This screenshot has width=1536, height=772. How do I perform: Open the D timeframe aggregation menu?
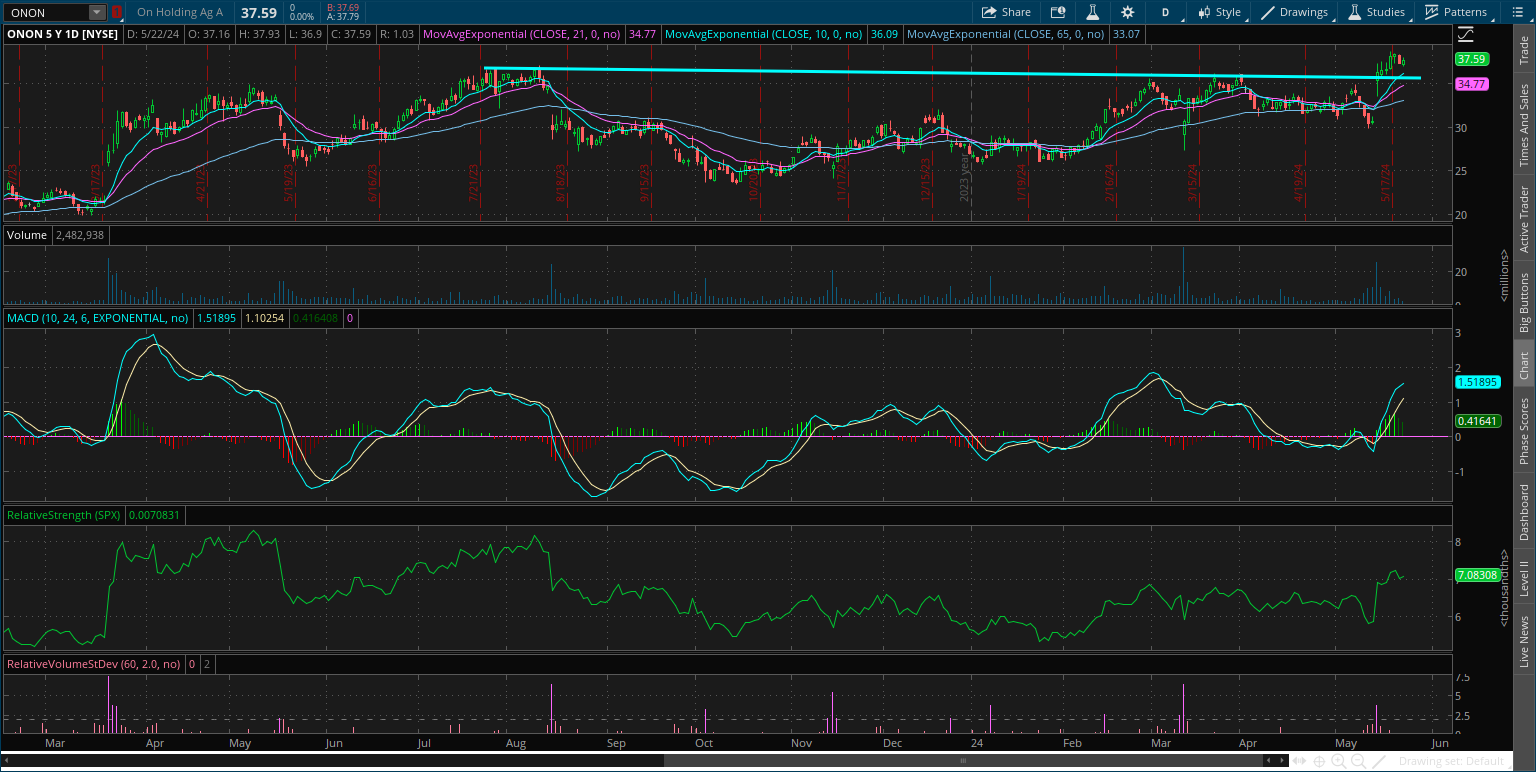tap(1165, 12)
